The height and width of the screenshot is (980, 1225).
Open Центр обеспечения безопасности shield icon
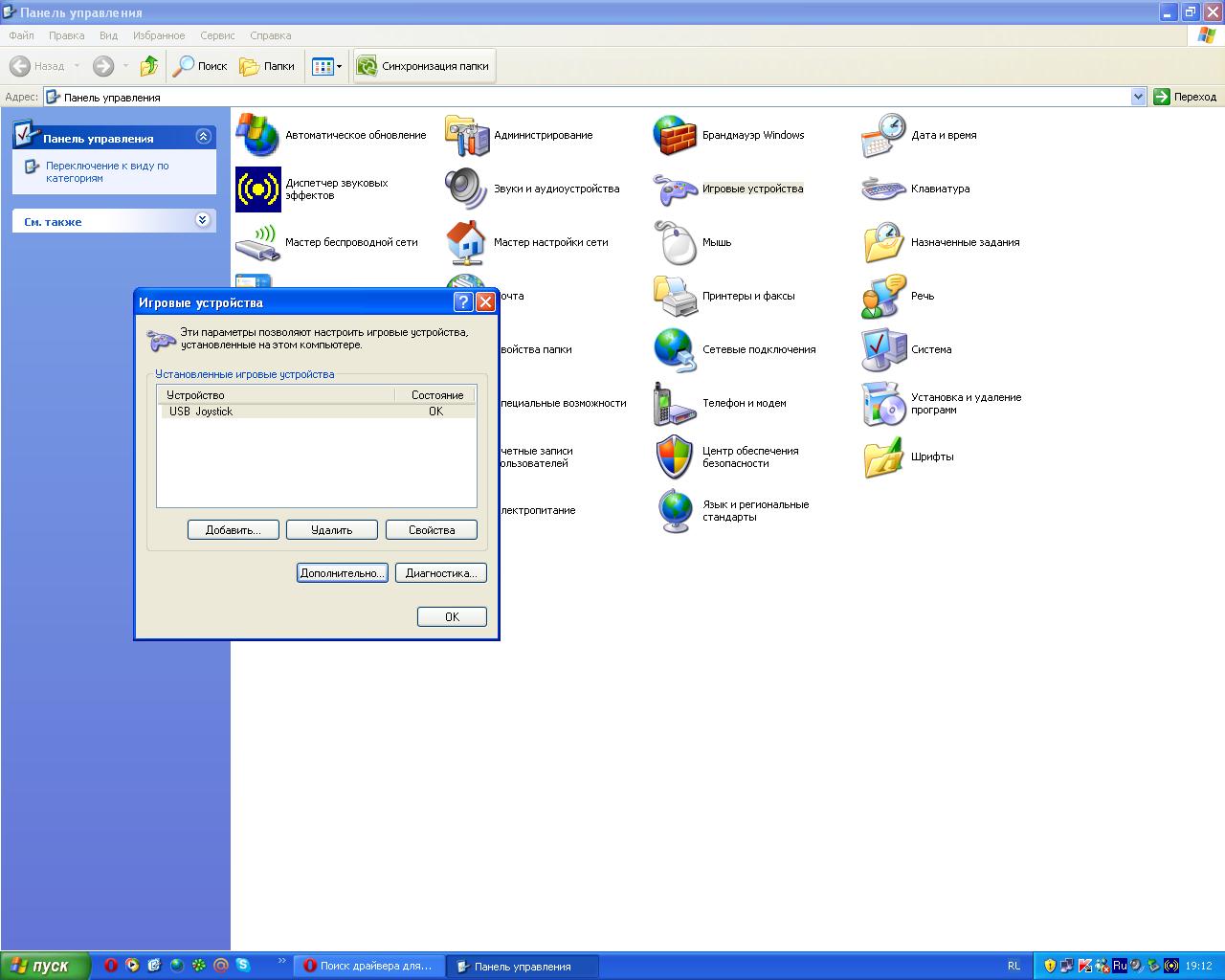(x=675, y=457)
